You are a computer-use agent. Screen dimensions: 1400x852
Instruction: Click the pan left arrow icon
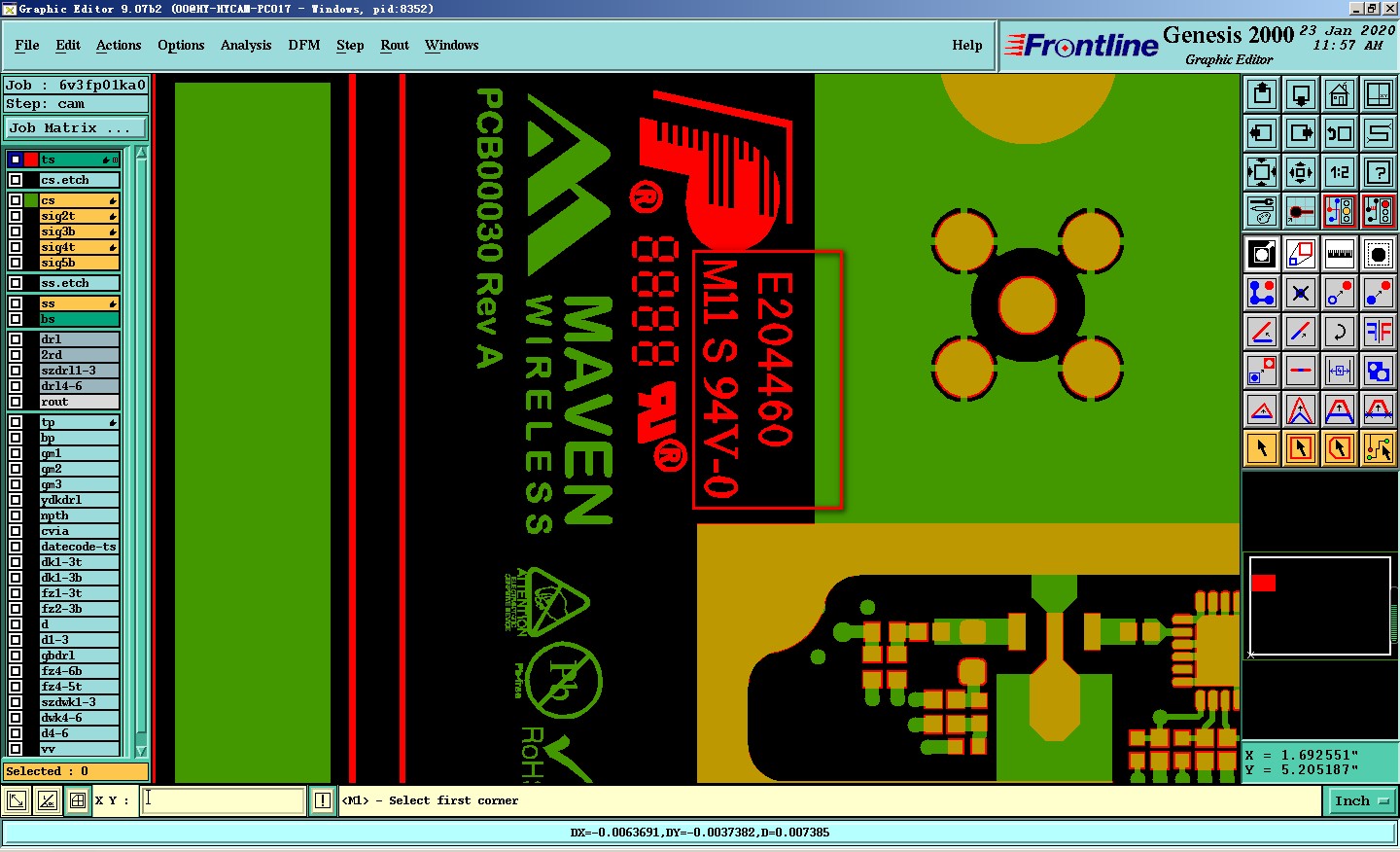pos(1262,133)
